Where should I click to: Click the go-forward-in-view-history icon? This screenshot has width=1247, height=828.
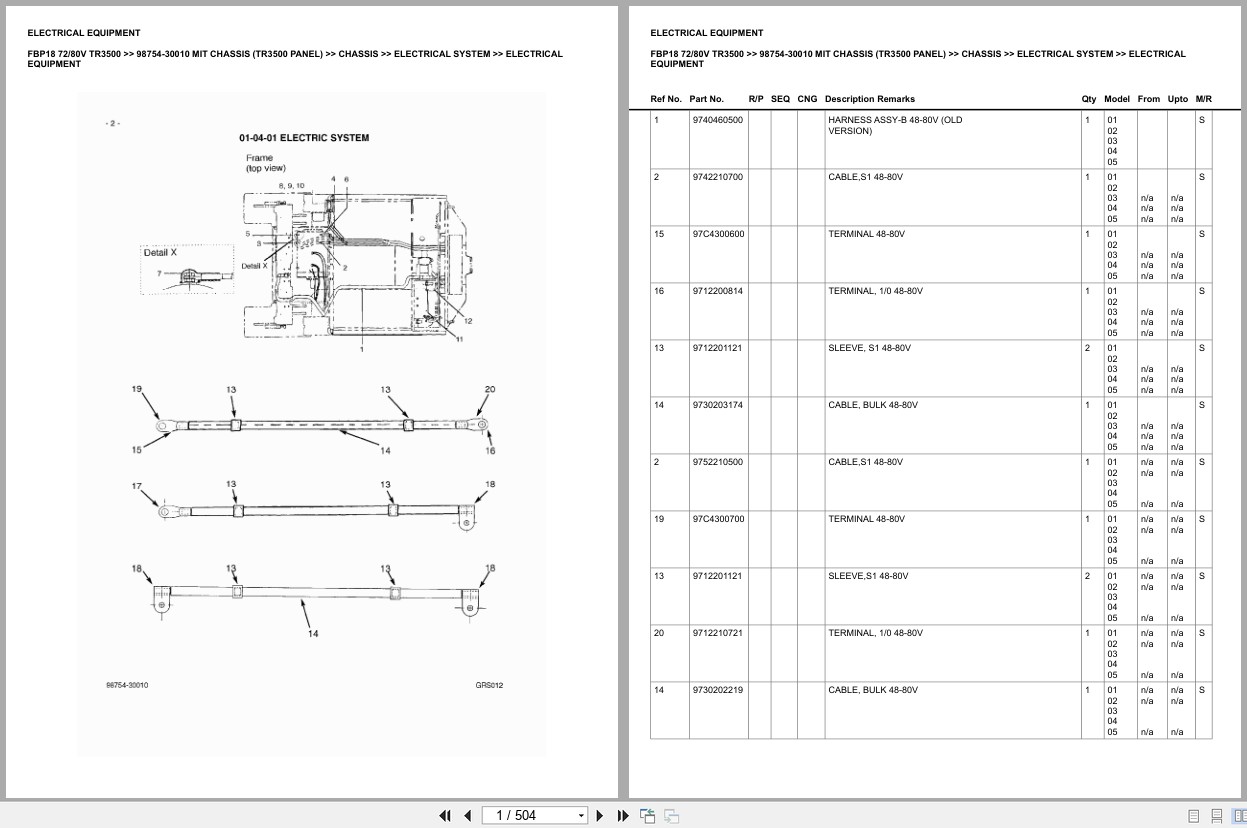click(671, 815)
